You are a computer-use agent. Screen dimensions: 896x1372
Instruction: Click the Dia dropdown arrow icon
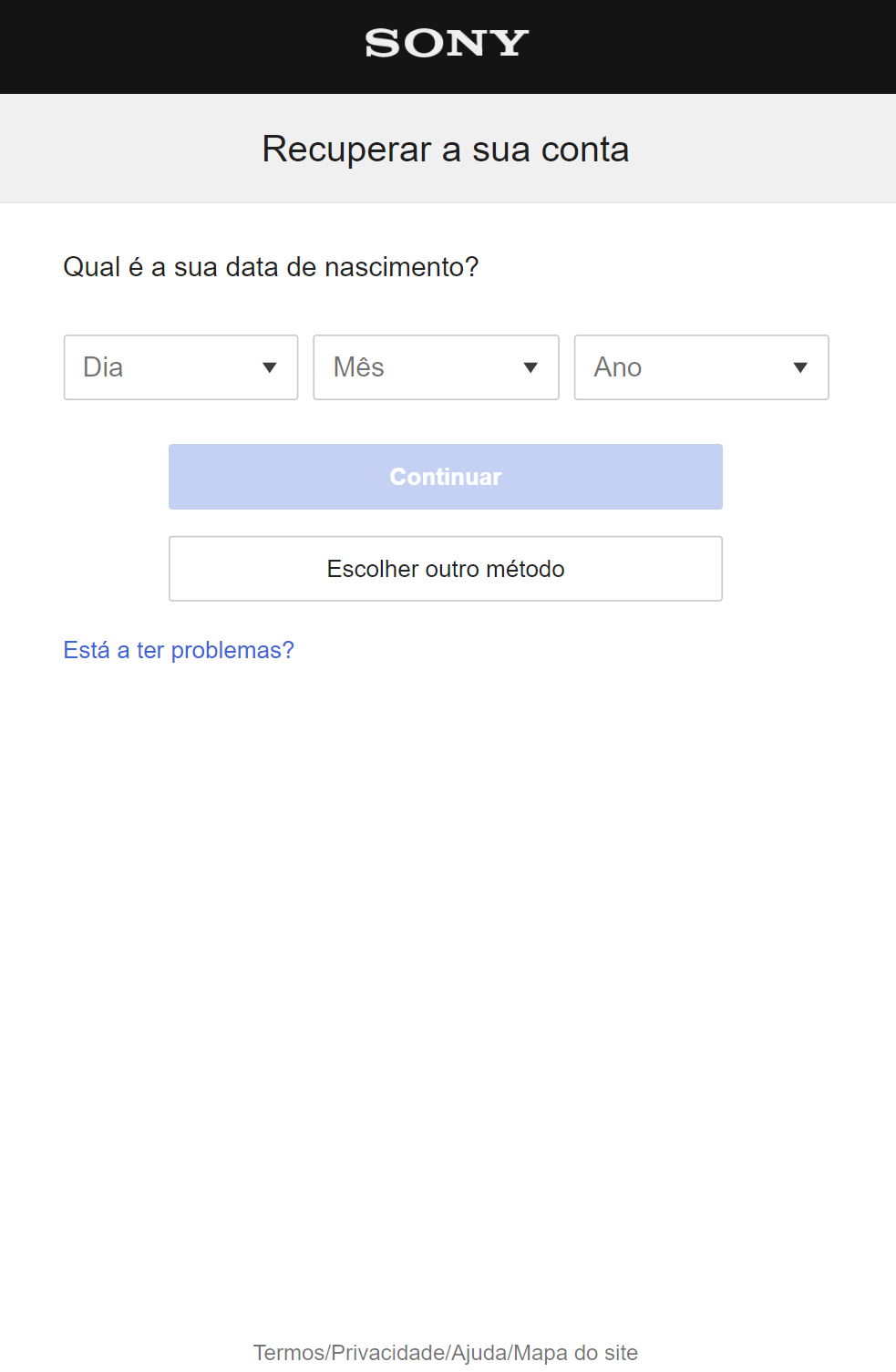click(269, 367)
